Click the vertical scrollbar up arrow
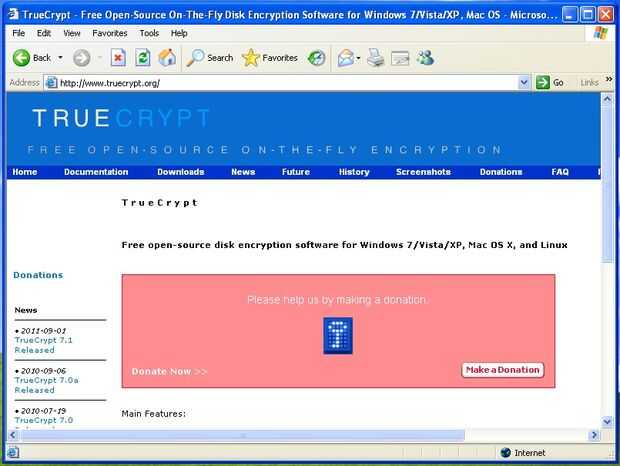 pyautogui.click(x=607, y=98)
